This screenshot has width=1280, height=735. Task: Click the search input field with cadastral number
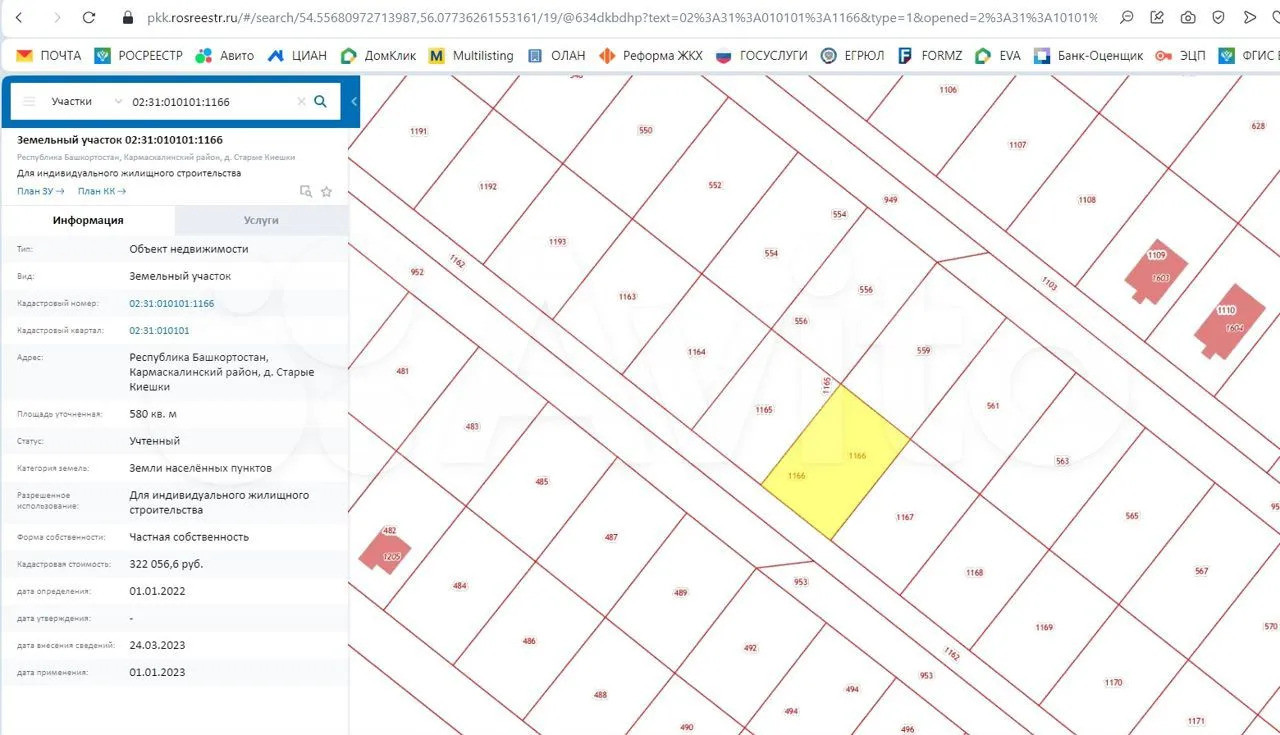pyautogui.click(x=210, y=101)
